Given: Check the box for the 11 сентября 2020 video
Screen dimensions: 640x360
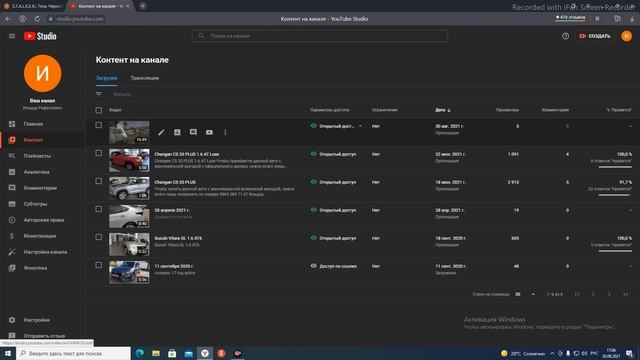Looking at the screenshot, I should tap(99, 265).
